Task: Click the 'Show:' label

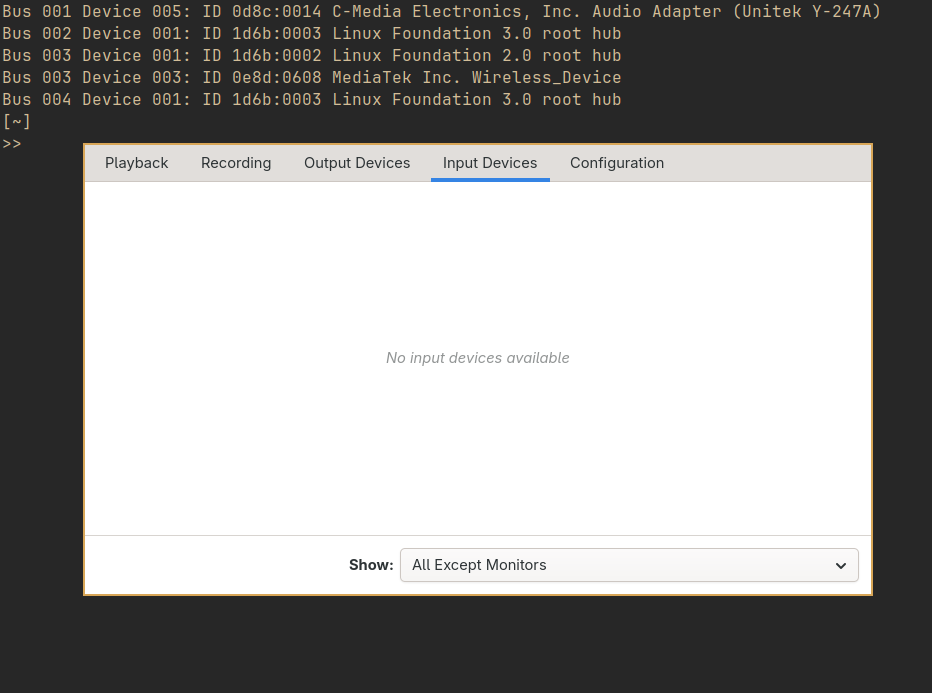Action: tap(371, 565)
